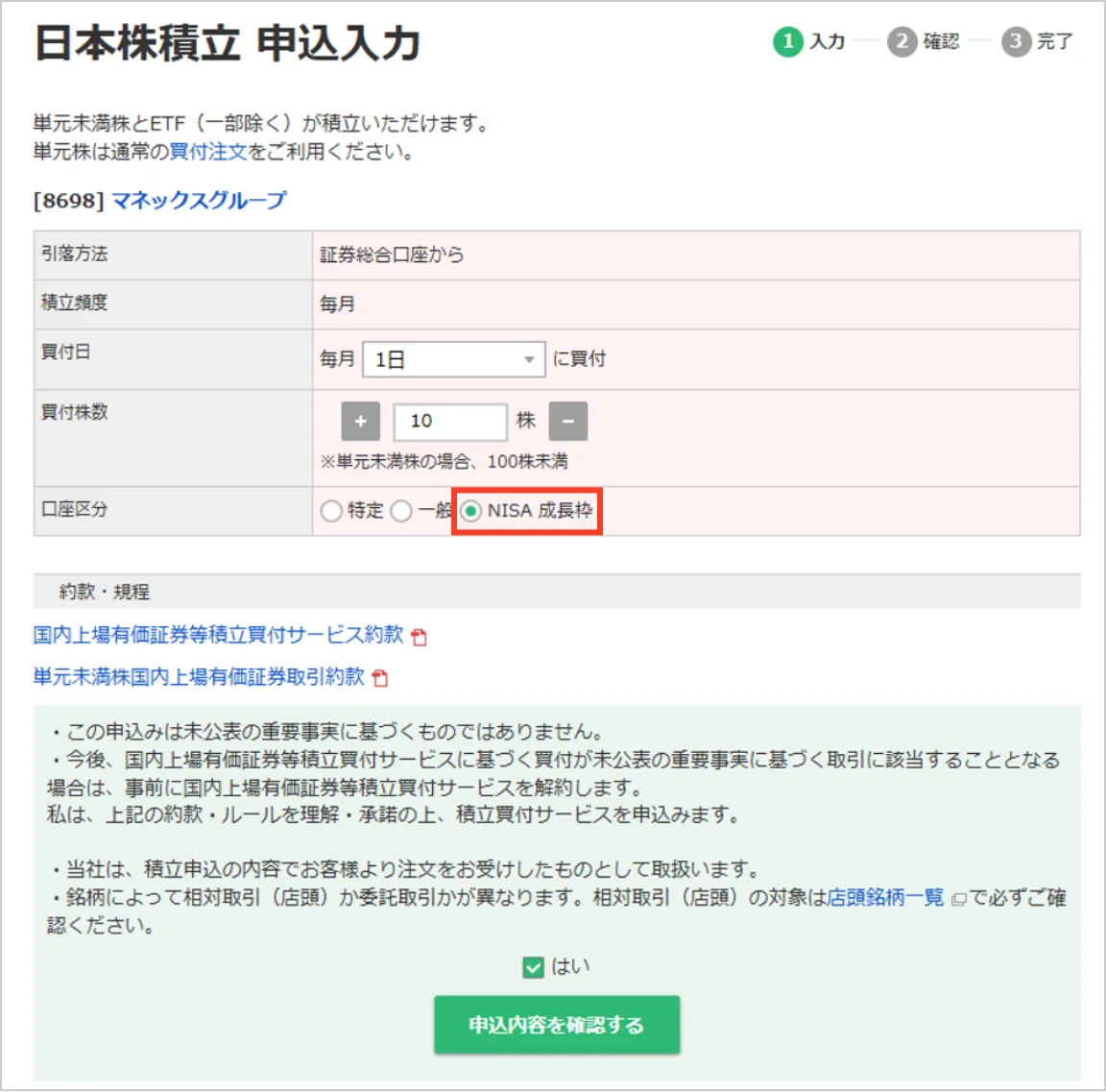Select the 特定 account radio button
1106x1092 pixels.
[x=331, y=511]
